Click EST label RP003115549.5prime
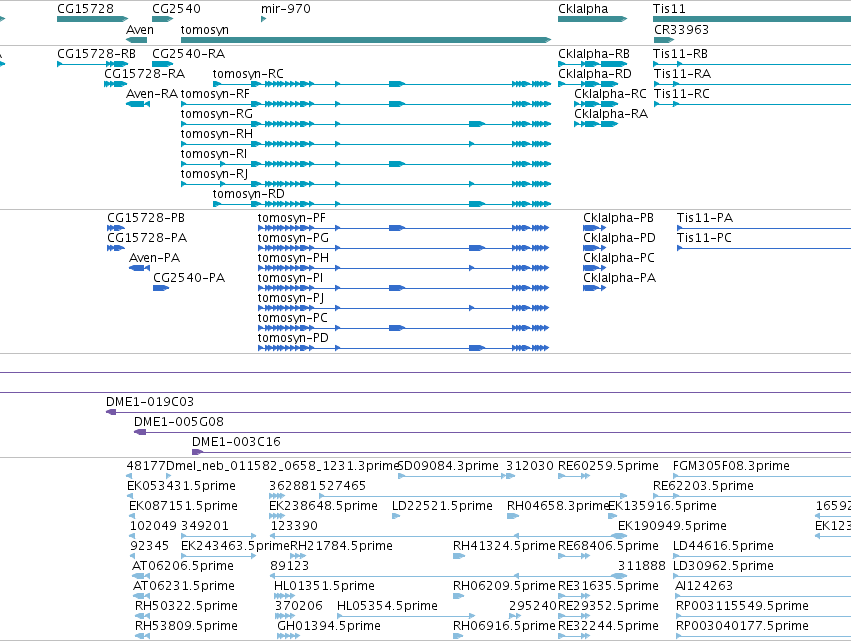The width and height of the screenshot is (851, 641). pos(742,606)
